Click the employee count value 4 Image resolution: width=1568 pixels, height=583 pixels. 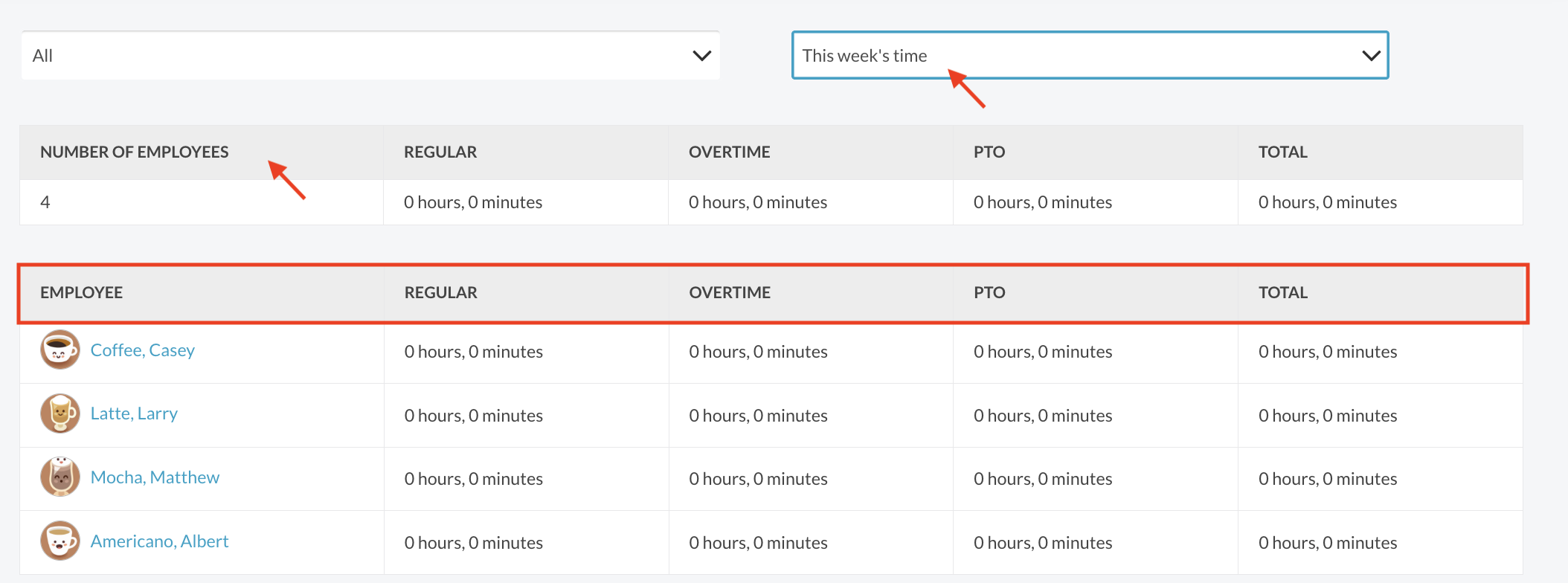pos(45,202)
